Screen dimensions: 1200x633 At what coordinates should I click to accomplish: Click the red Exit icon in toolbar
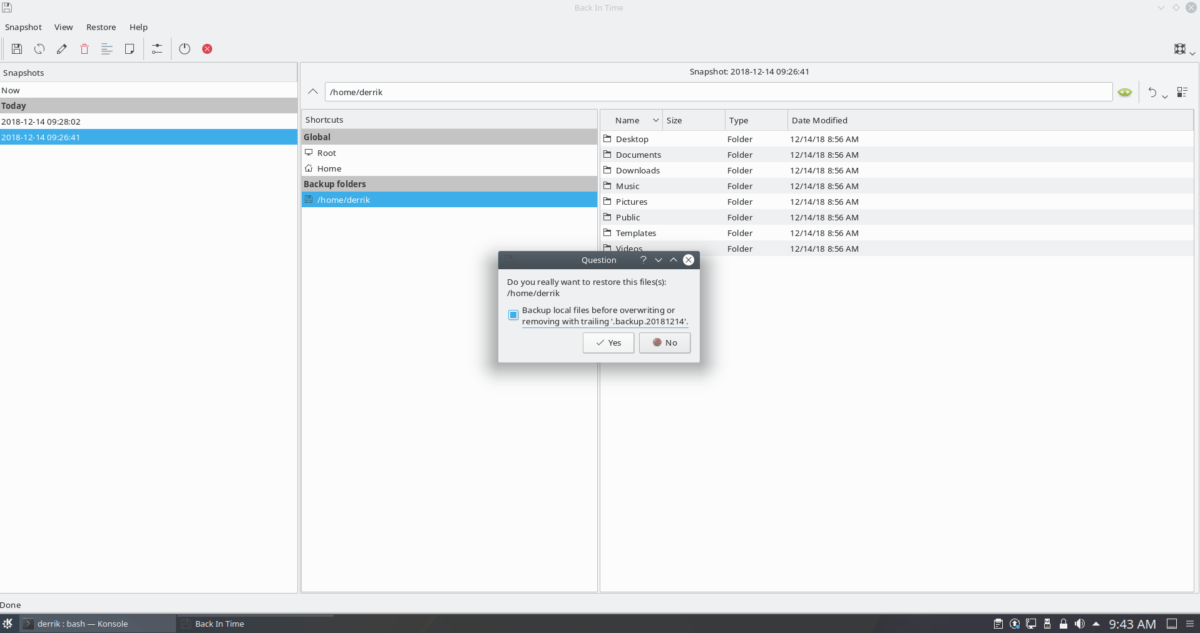click(207, 48)
